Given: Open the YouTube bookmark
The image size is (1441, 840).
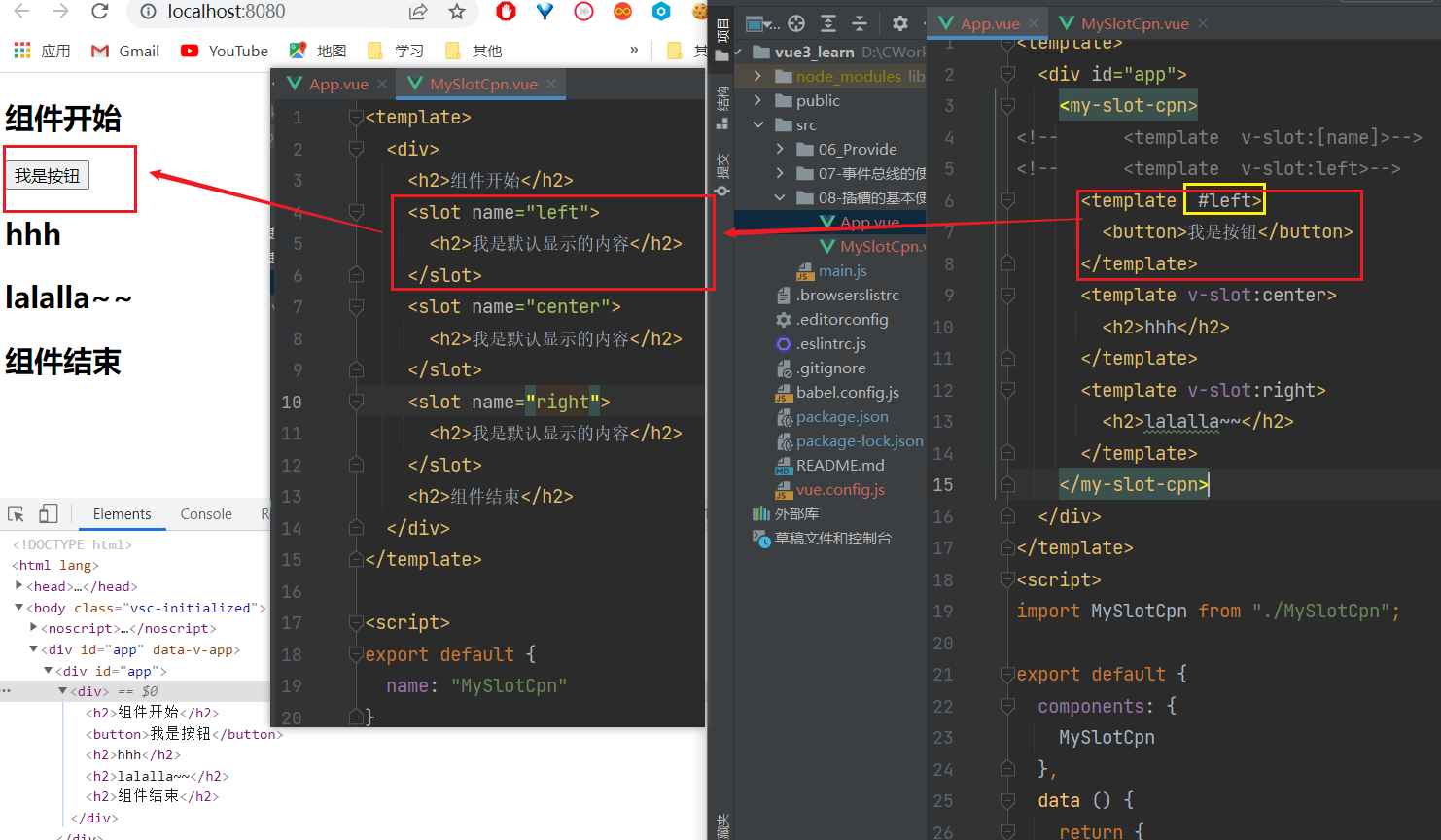Looking at the screenshot, I should pos(225,51).
